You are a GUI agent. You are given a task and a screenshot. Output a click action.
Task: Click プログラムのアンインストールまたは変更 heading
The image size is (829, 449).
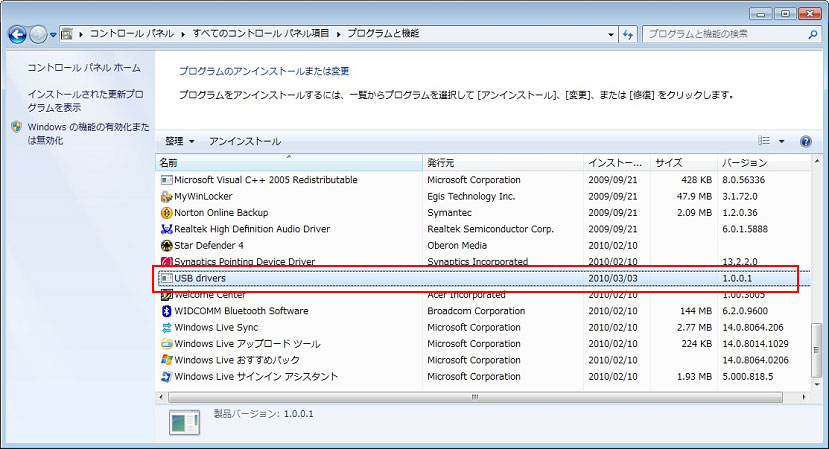tap(264, 71)
